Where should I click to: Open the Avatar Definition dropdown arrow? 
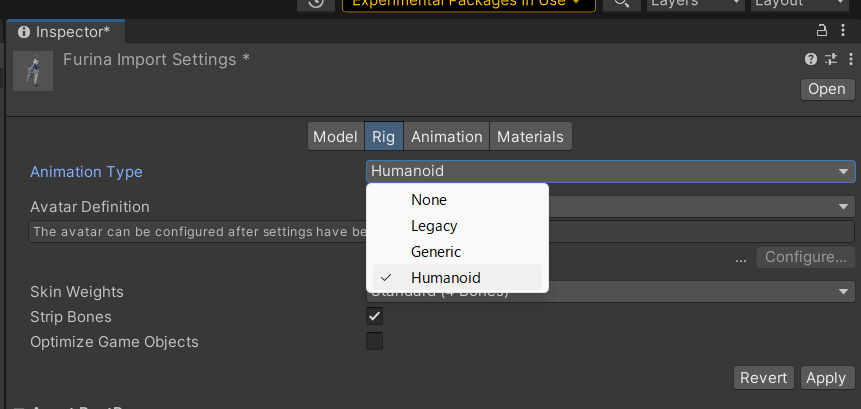coord(843,207)
